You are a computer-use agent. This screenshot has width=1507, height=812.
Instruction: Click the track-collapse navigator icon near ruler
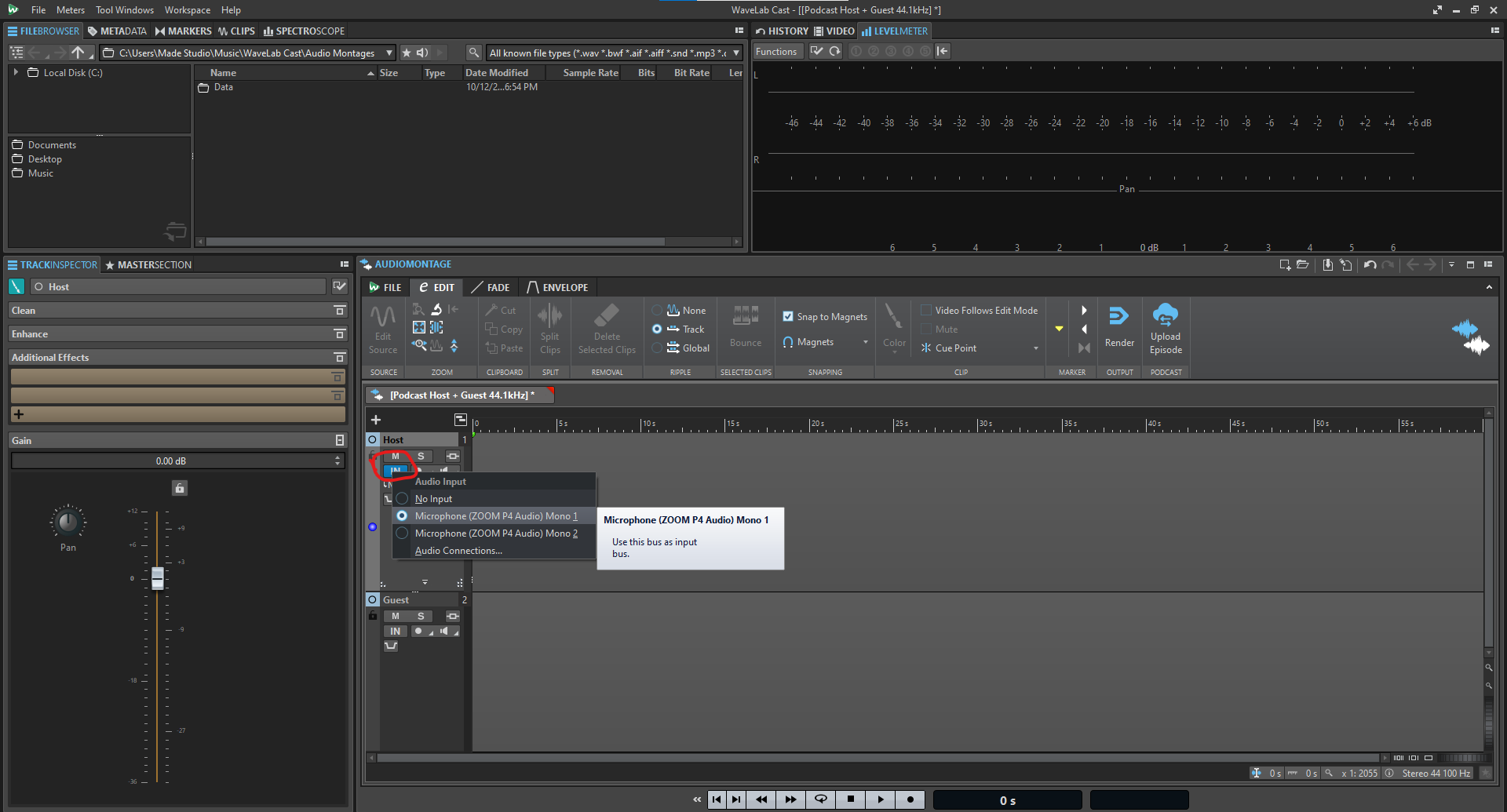coord(461,420)
